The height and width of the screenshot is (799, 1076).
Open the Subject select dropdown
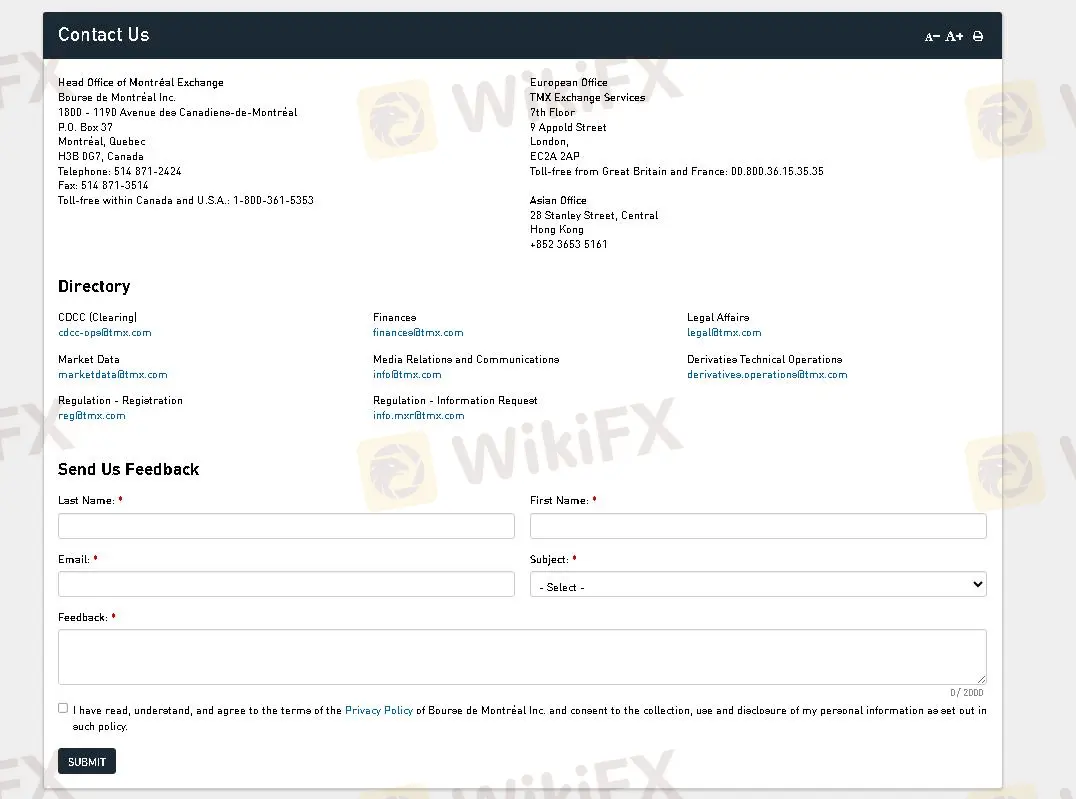758,585
